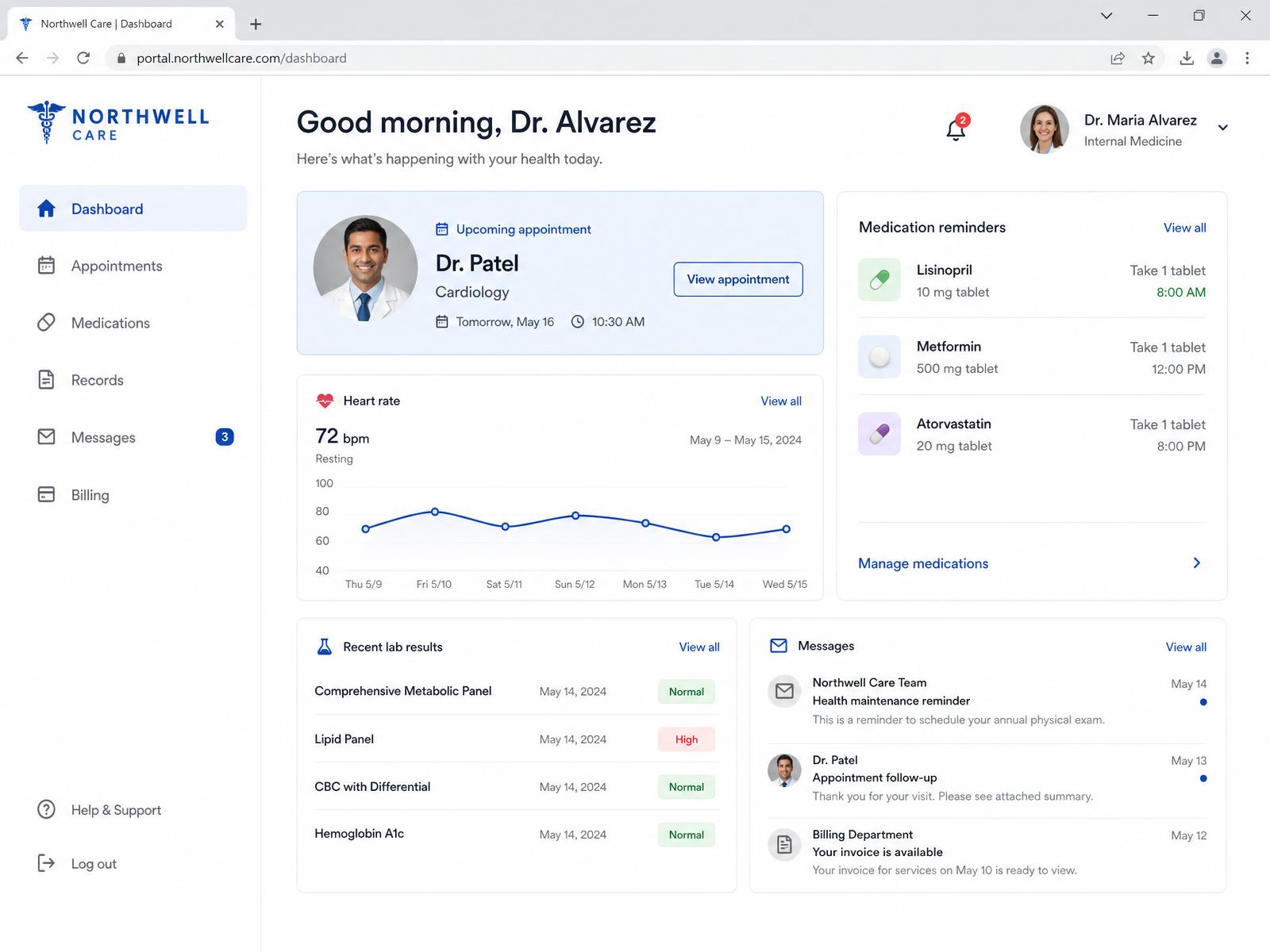The height and width of the screenshot is (952, 1270).
Task: Click the Northwell Care Team mail icon
Action: click(x=784, y=691)
